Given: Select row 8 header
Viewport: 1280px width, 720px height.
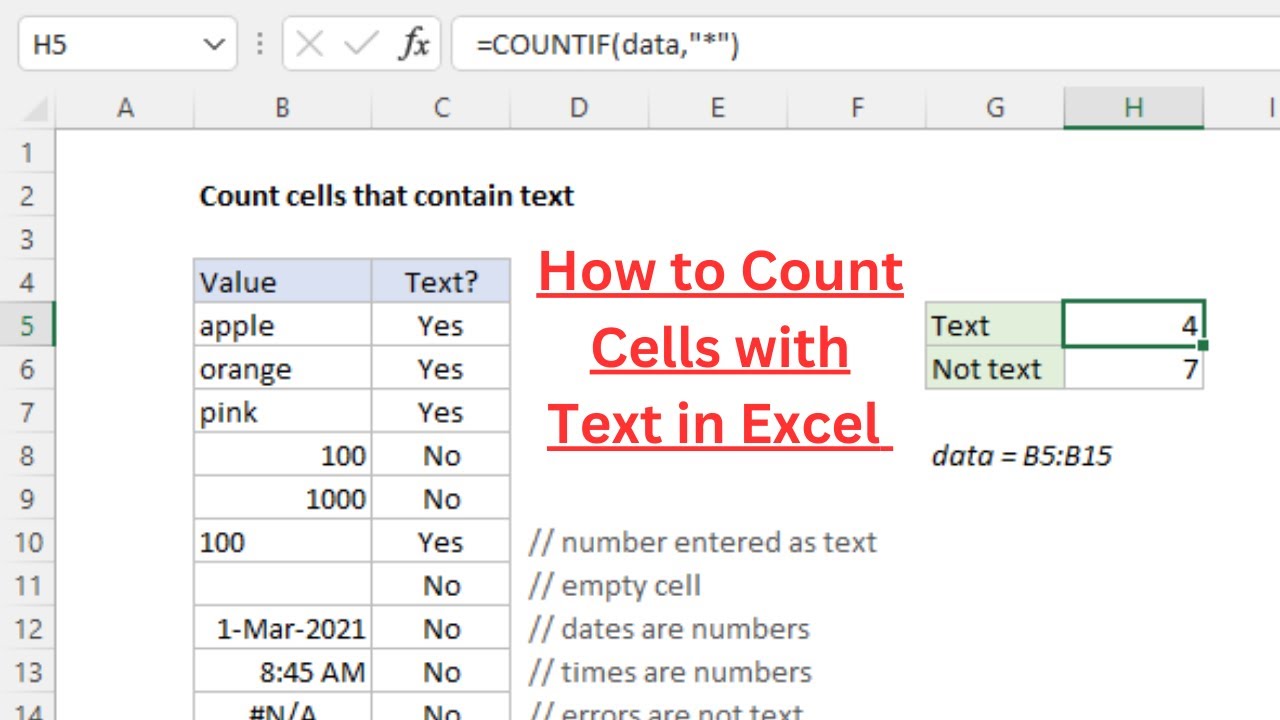Looking at the screenshot, I should pyautogui.click(x=28, y=455).
